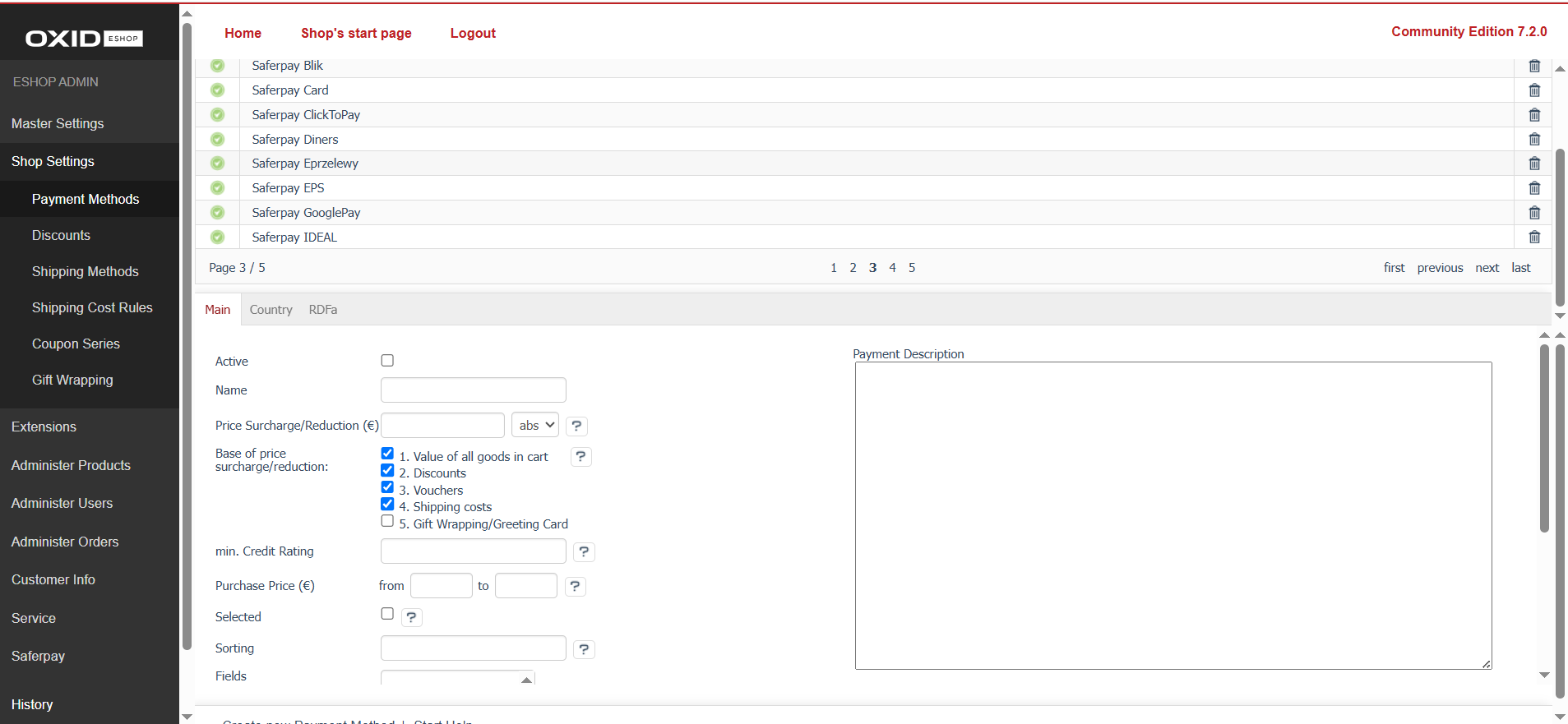Screen dimensions: 1568x724
Task: Go to previous page of payment methods
Action: tap(1440, 268)
